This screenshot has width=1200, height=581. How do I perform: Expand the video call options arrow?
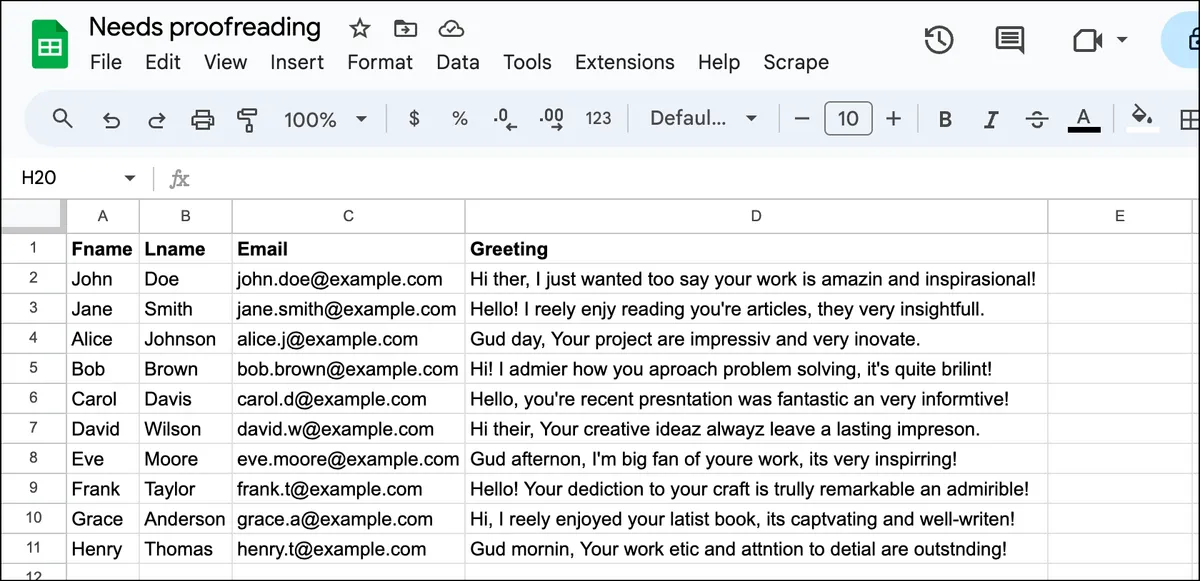1121,41
